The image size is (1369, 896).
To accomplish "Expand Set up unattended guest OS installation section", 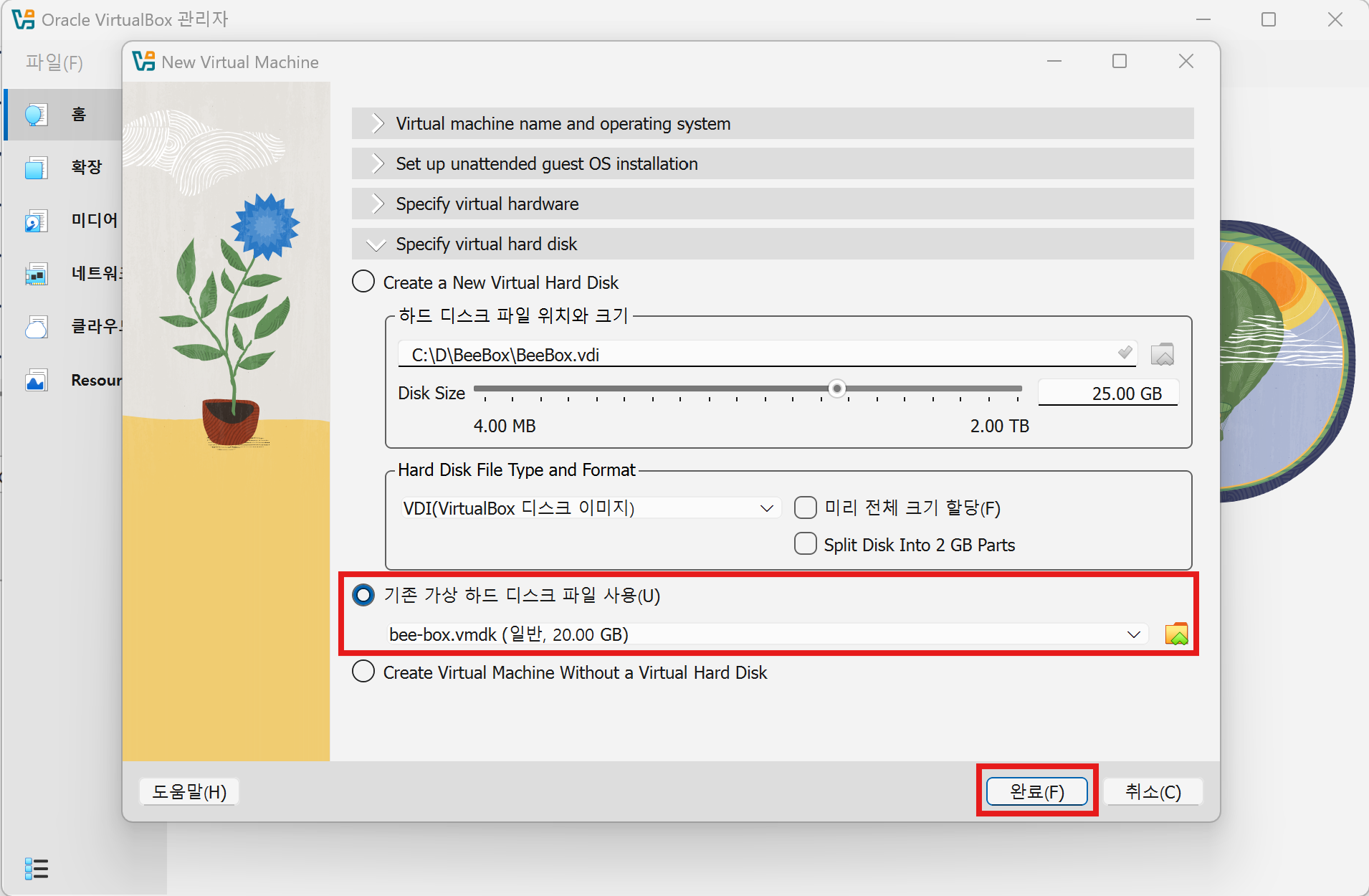I will point(773,163).
